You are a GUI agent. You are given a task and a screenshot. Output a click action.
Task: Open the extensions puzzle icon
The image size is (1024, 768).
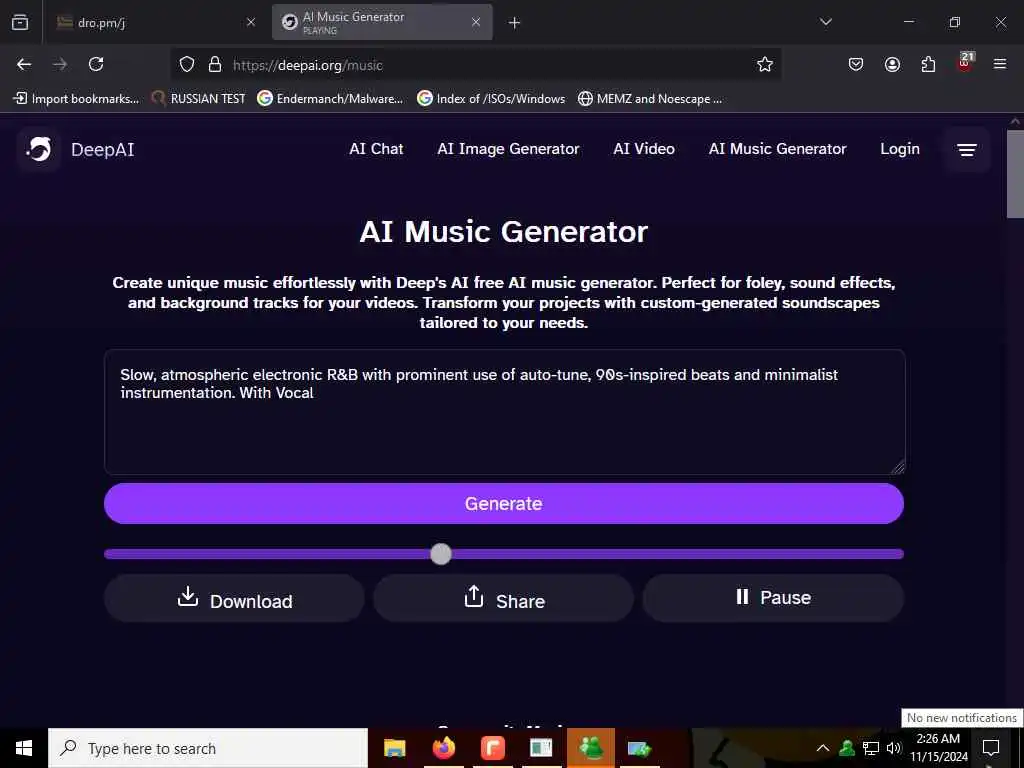(x=928, y=64)
